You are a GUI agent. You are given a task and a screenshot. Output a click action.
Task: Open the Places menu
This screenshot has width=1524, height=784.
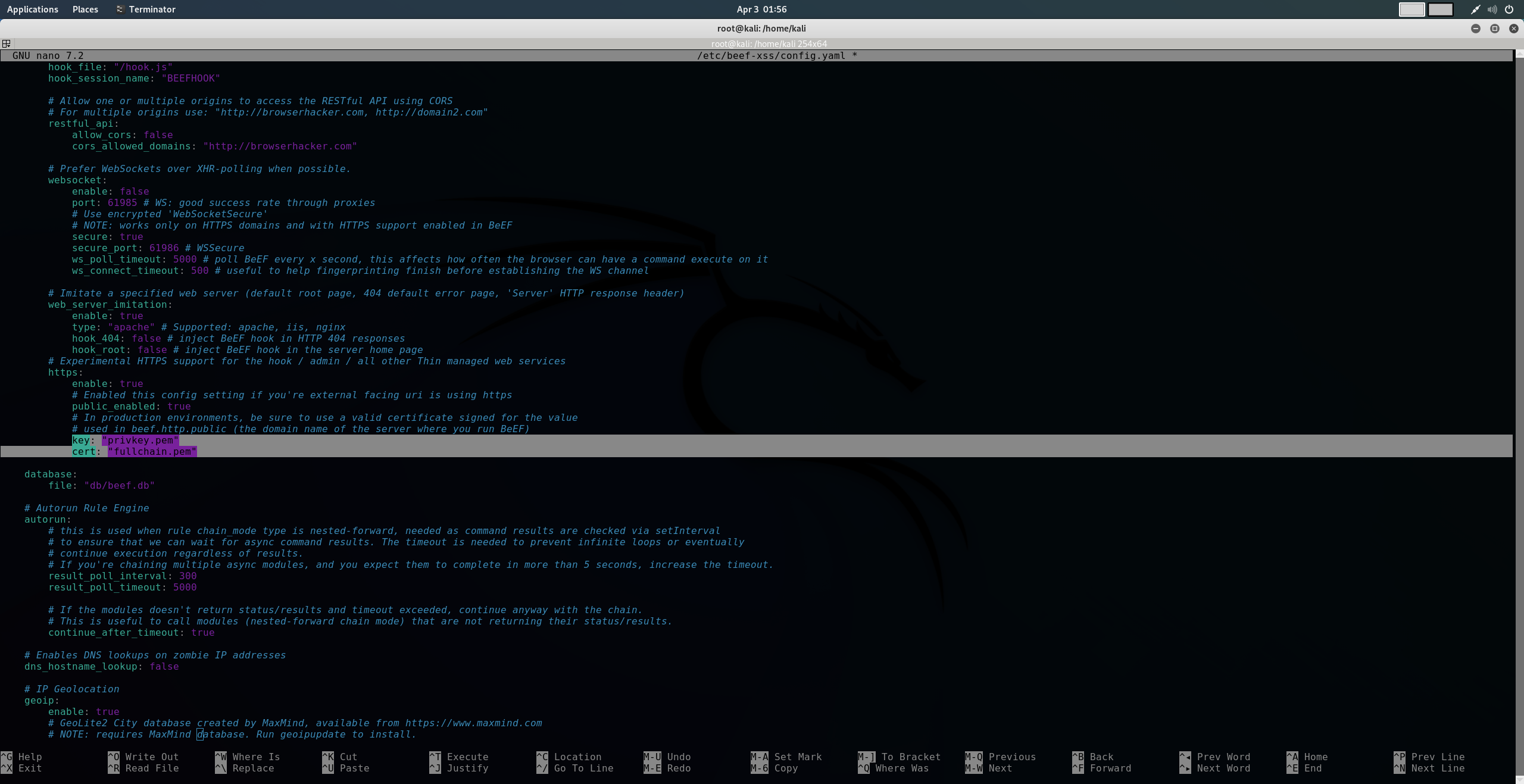pos(85,10)
